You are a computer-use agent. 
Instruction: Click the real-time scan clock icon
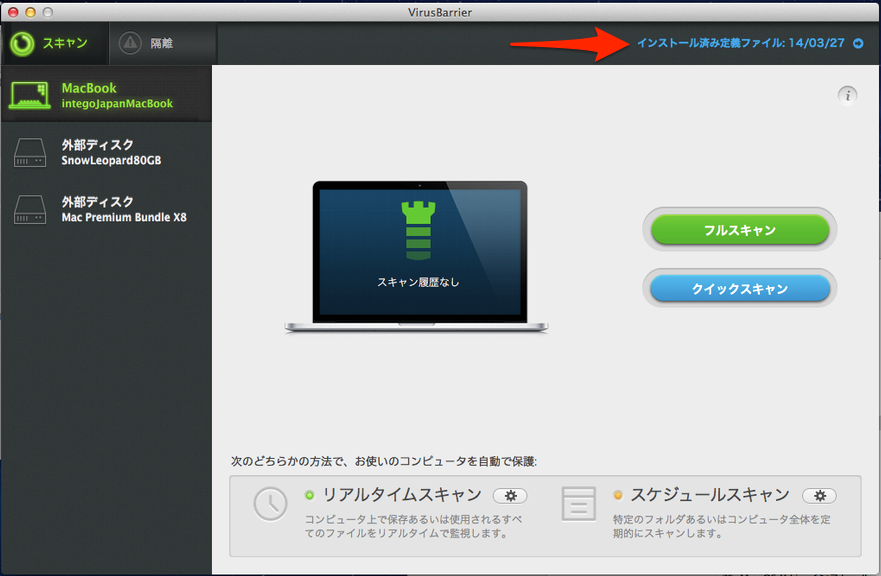point(270,504)
